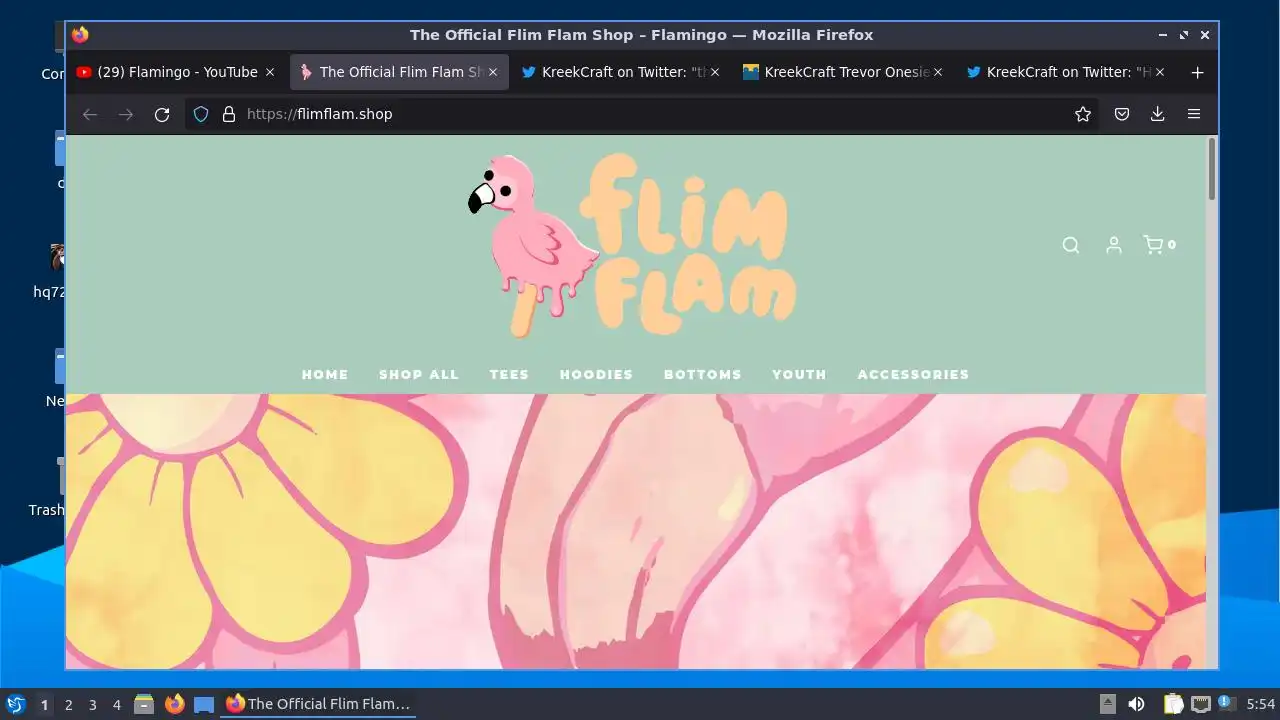Click the blue show desktop taskbar icon

click(x=204, y=704)
